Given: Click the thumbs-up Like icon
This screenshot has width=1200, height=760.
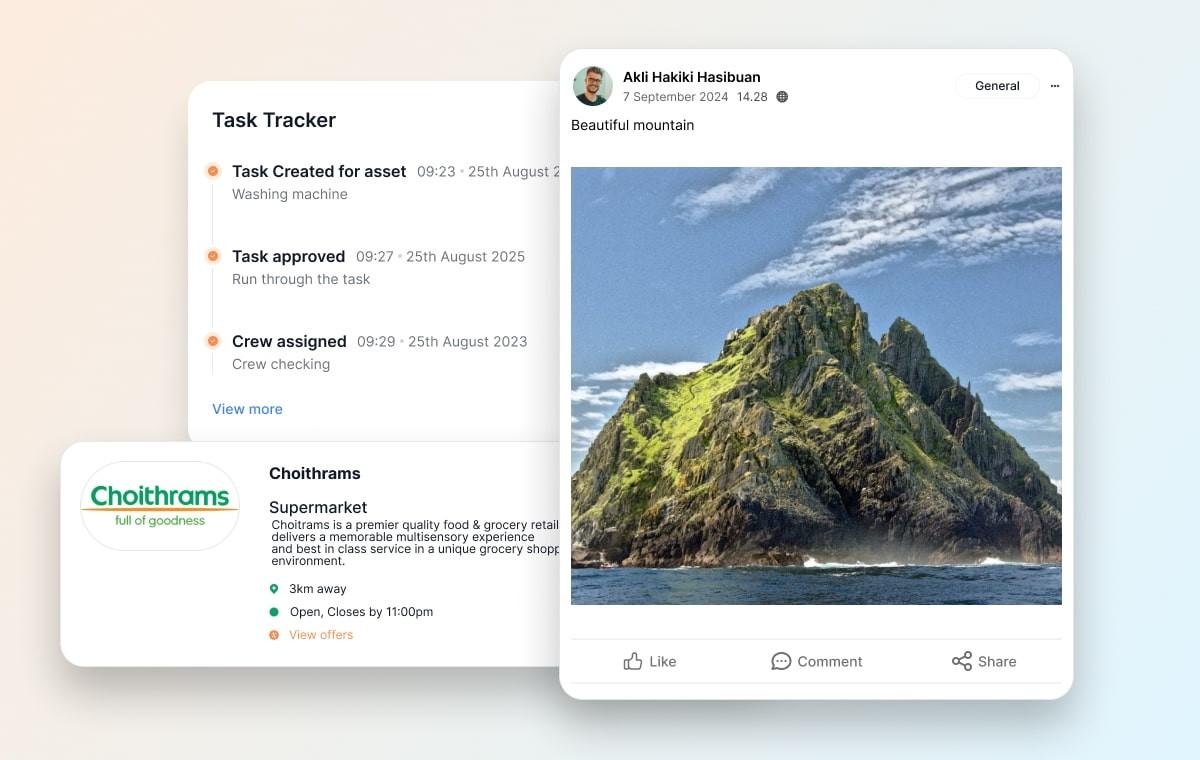Looking at the screenshot, I should (x=632, y=661).
